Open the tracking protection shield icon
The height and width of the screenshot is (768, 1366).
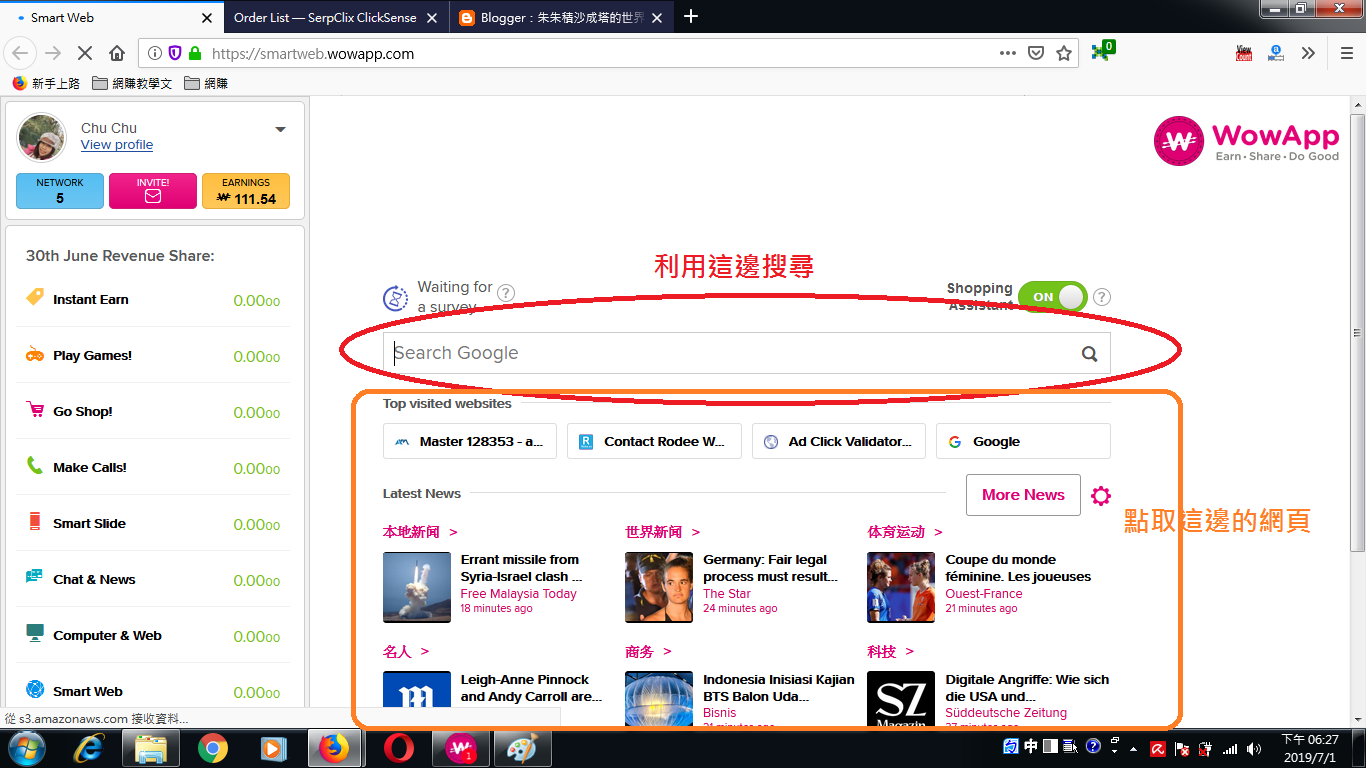tap(175, 54)
